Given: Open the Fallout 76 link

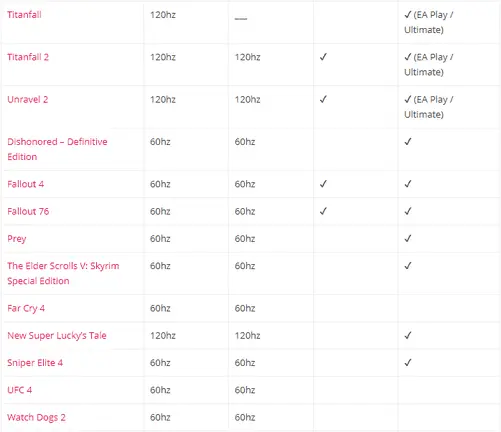Looking at the screenshot, I should (28, 211).
